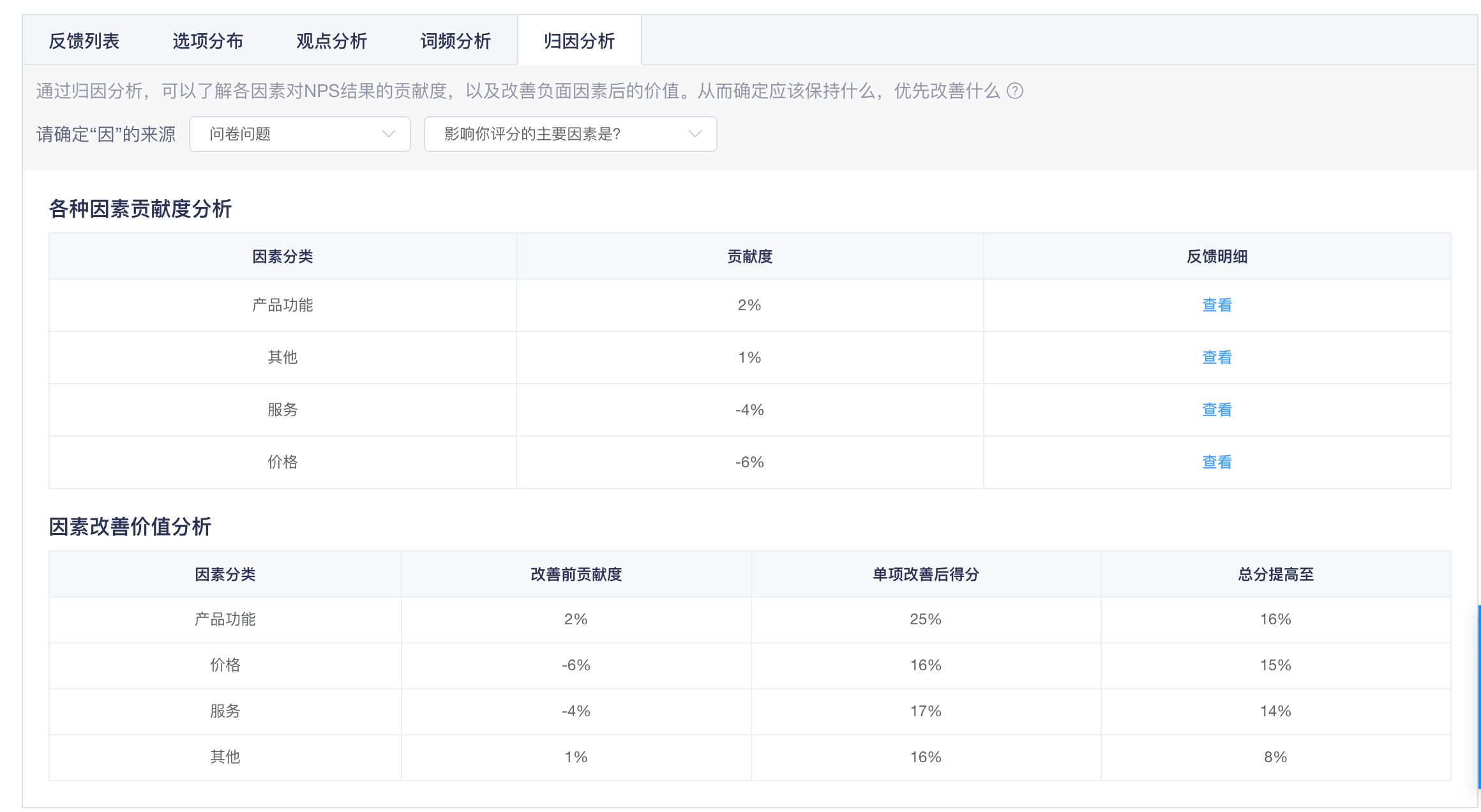Select the 词频分析 tab
The height and width of the screenshot is (812, 1481).
point(456,41)
